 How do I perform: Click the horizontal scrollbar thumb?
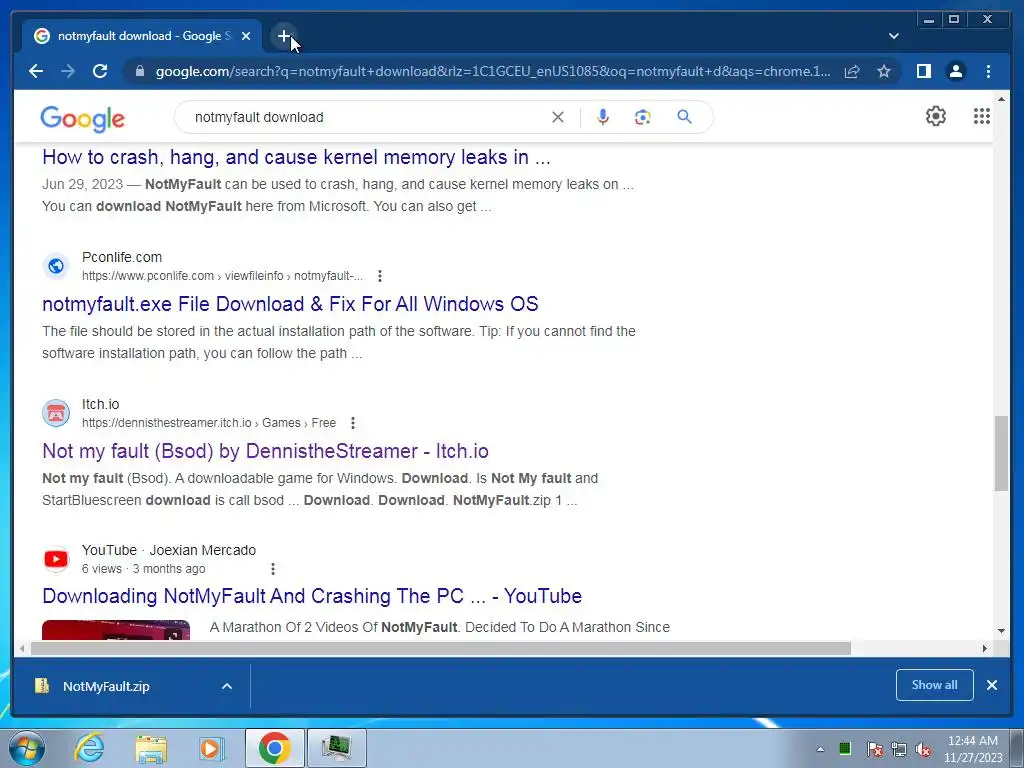coord(441,648)
